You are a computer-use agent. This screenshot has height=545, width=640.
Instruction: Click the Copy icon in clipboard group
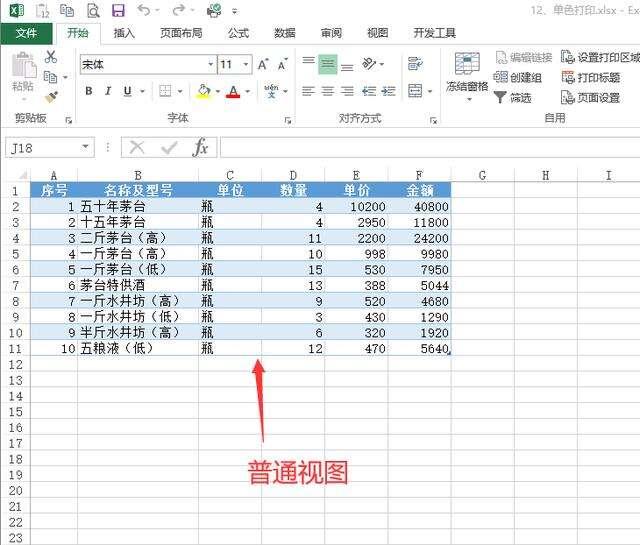tap(51, 77)
